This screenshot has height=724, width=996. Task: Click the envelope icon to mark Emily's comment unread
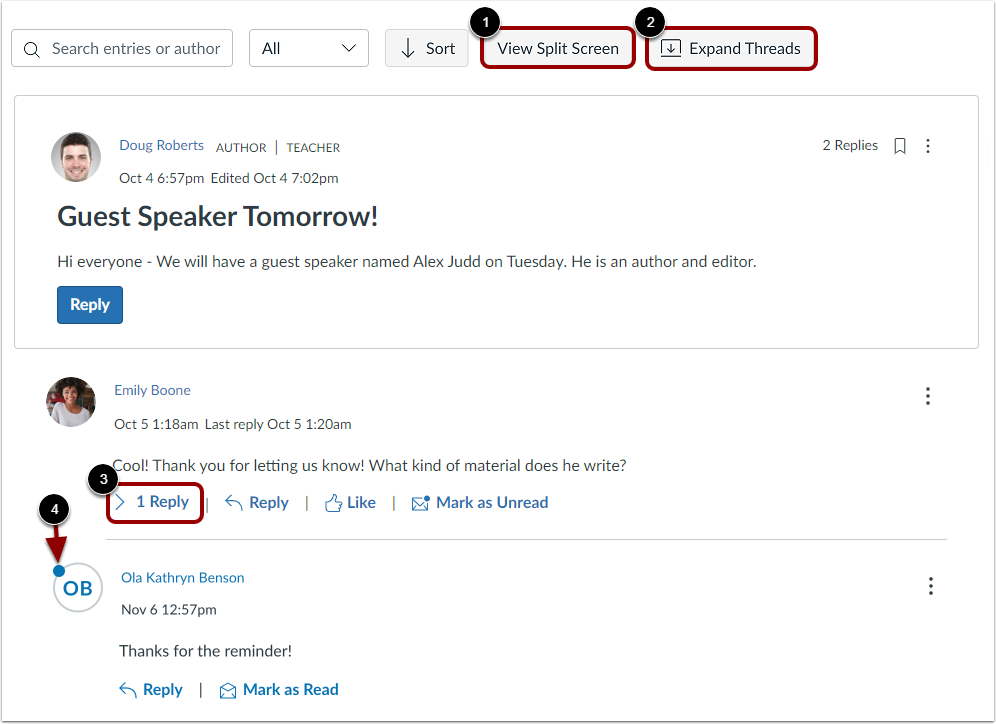421,502
